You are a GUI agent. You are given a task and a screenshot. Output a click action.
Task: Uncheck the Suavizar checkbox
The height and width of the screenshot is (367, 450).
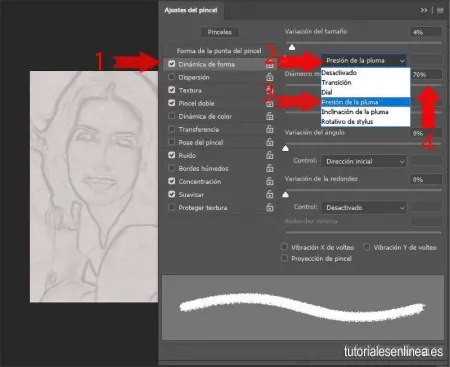pyautogui.click(x=172, y=194)
